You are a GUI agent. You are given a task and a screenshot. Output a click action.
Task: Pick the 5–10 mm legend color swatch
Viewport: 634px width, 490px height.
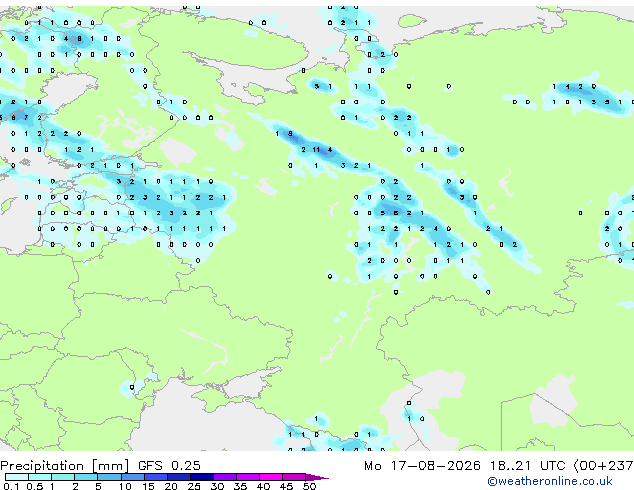pyautogui.click(x=109, y=477)
